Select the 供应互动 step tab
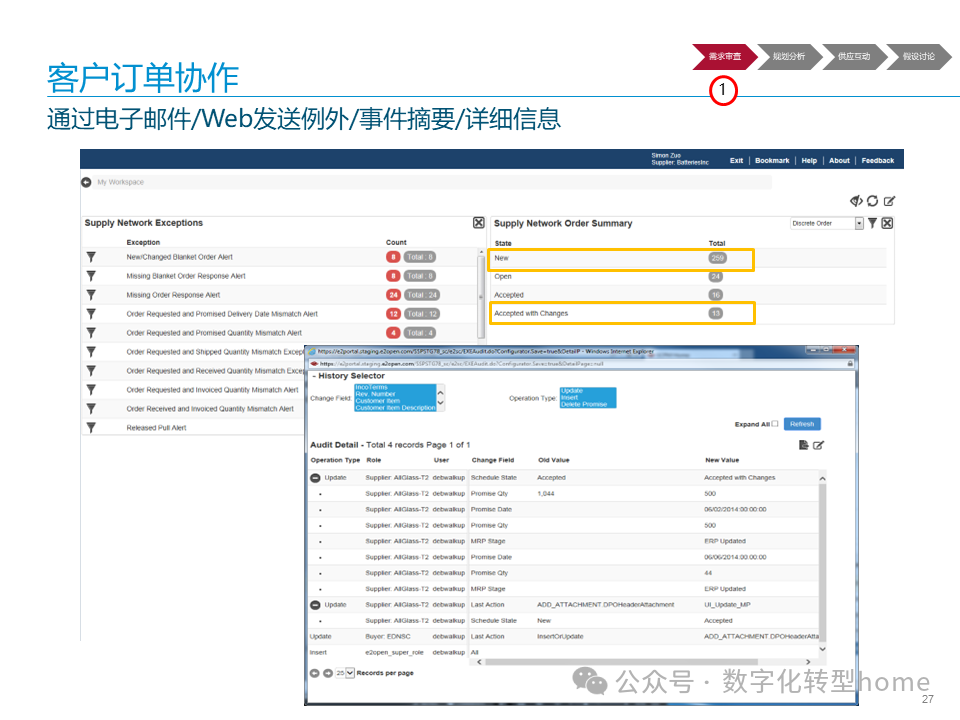The height and width of the screenshot is (720, 960). tap(854, 57)
